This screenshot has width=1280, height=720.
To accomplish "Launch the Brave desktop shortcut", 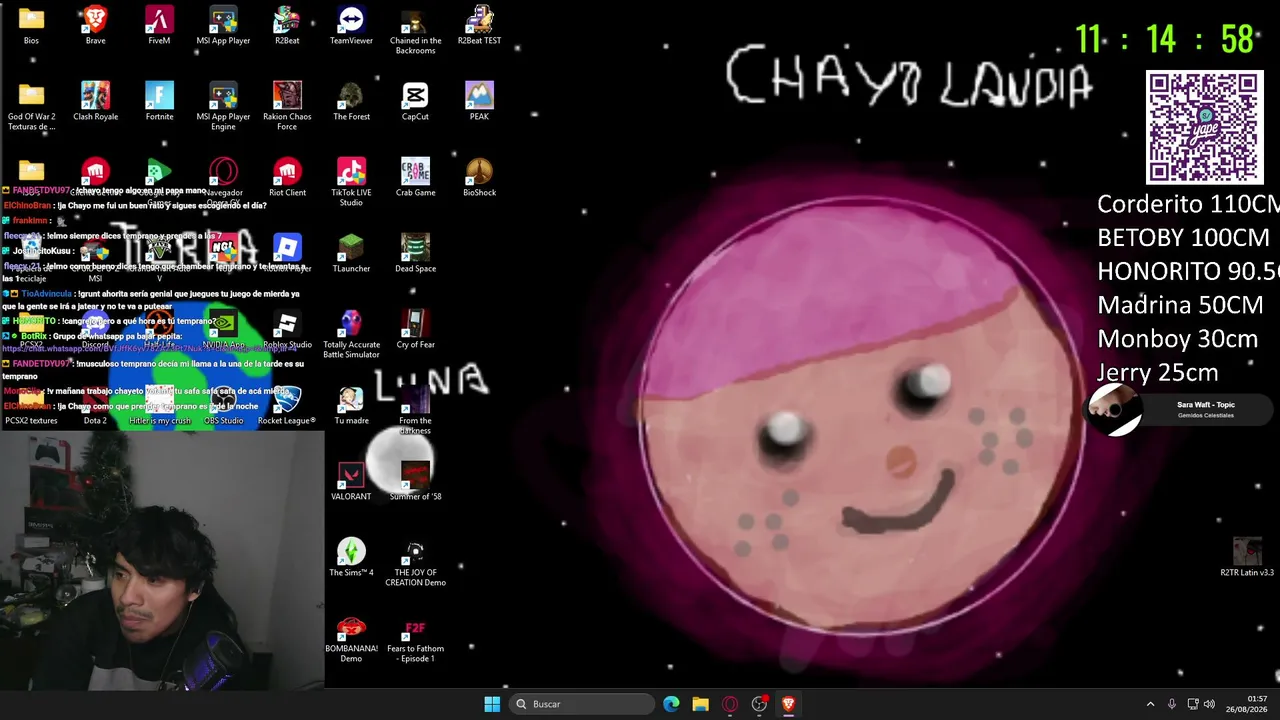I will (95, 25).
